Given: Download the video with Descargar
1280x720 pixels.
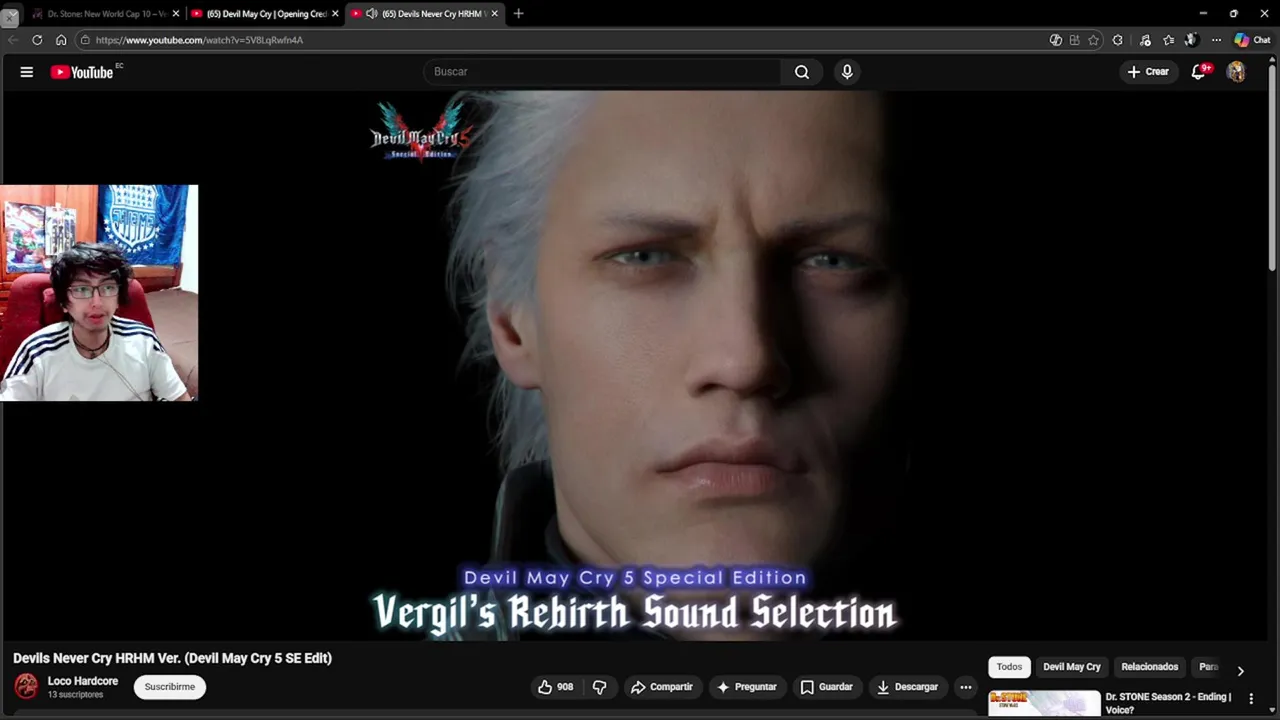Looking at the screenshot, I should tap(907, 687).
